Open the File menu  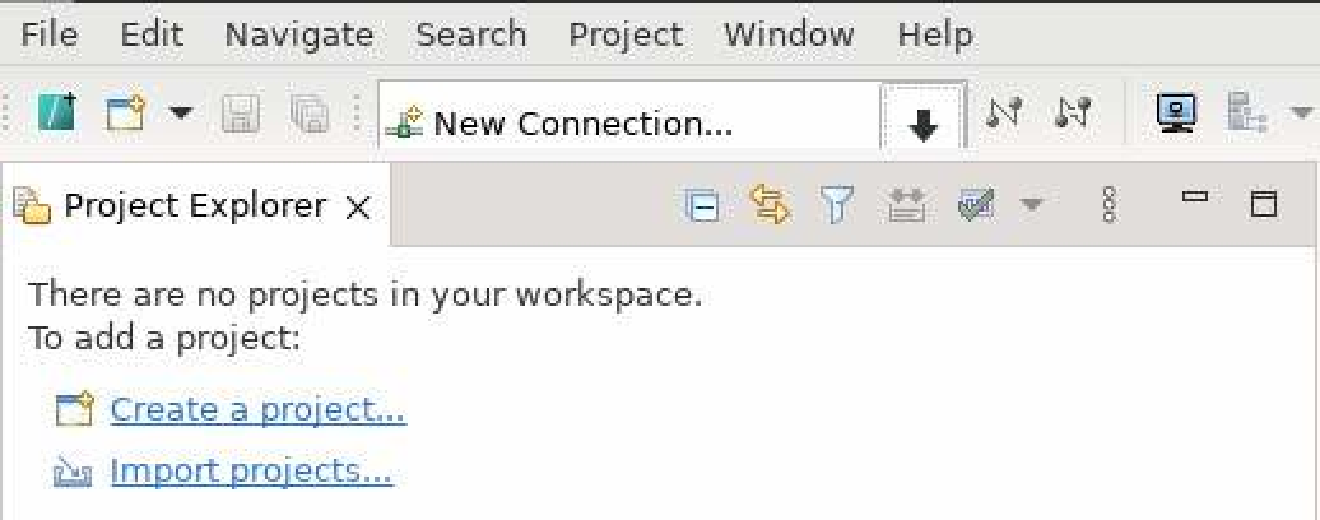[49, 35]
